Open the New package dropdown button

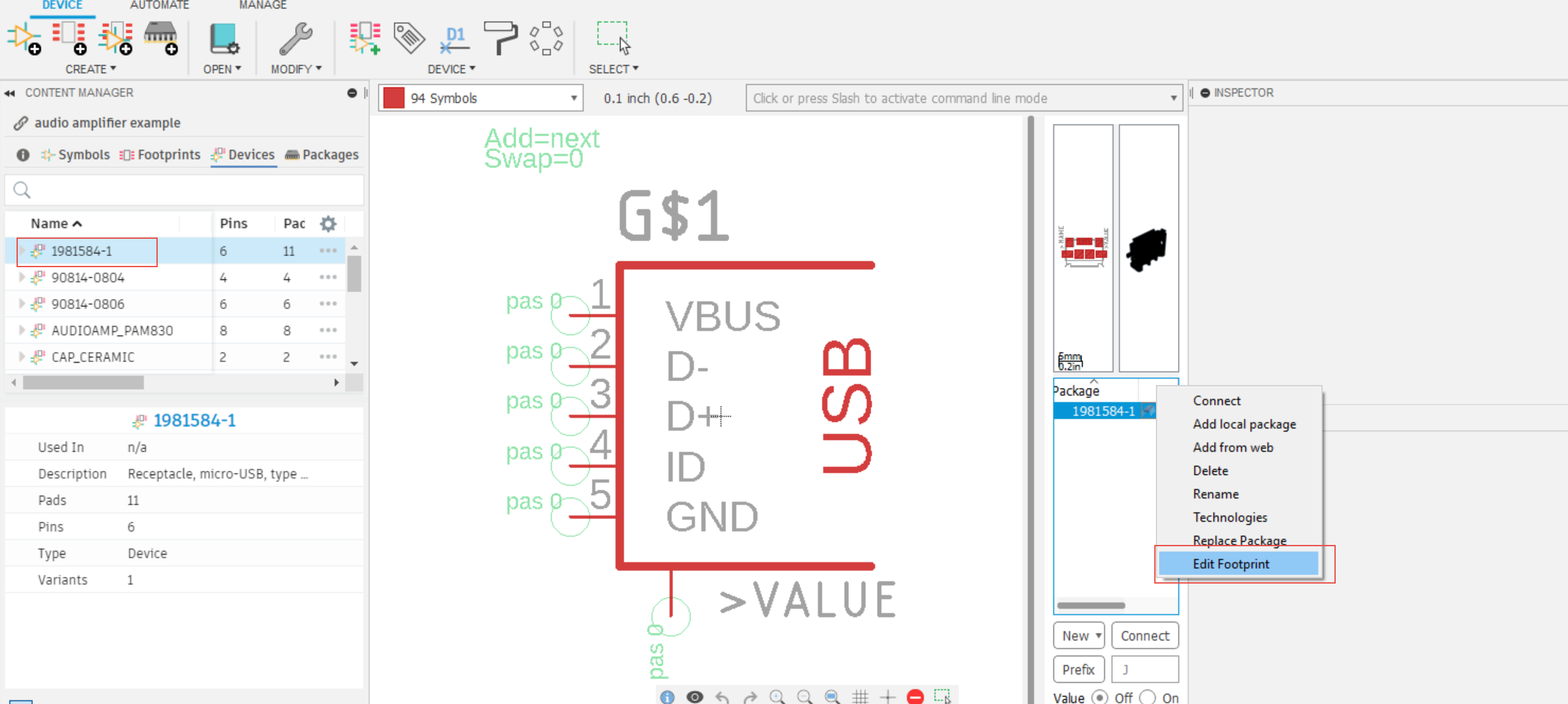pos(1078,635)
